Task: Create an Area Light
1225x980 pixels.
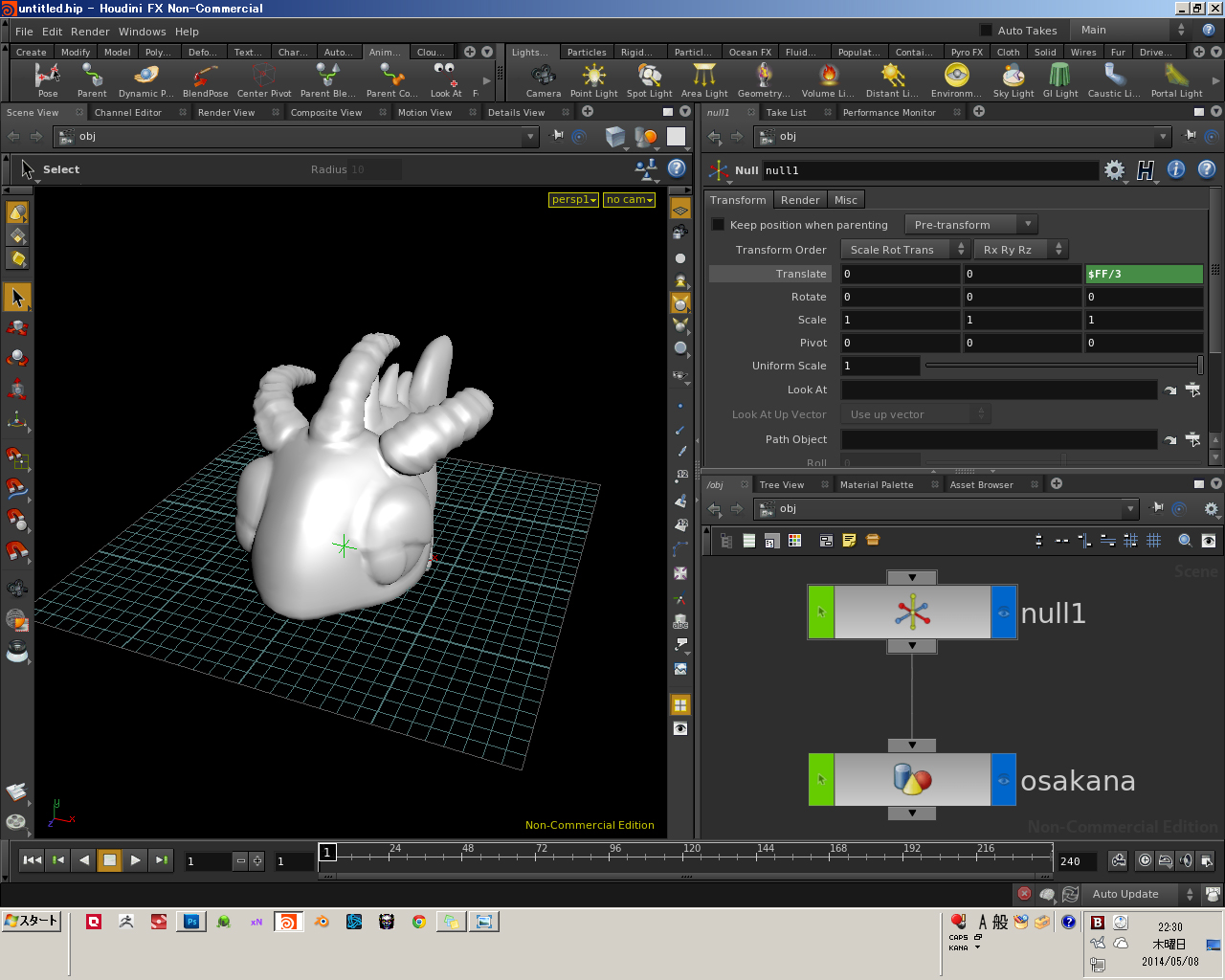Action: [704, 80]
